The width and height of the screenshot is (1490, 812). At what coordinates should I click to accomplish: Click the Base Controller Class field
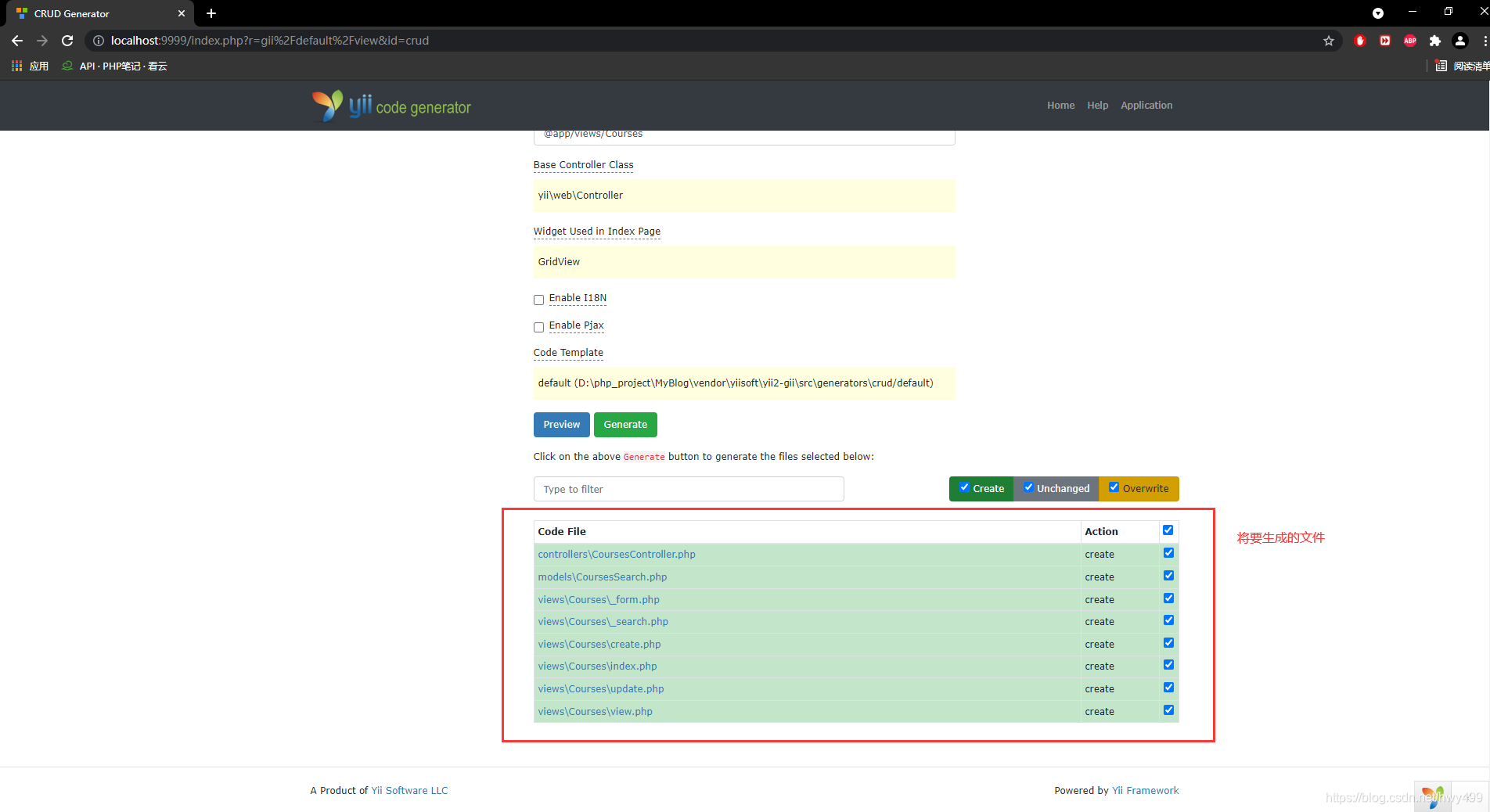coord(744,196)
